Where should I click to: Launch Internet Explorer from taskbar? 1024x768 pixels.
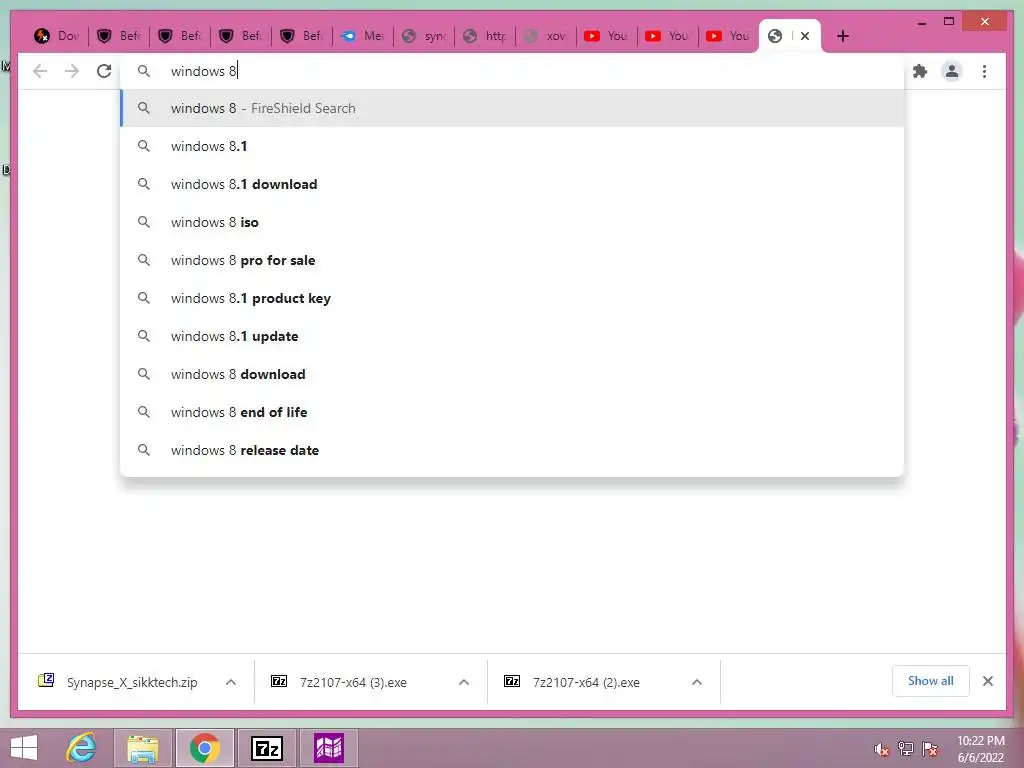click(82, 748)
